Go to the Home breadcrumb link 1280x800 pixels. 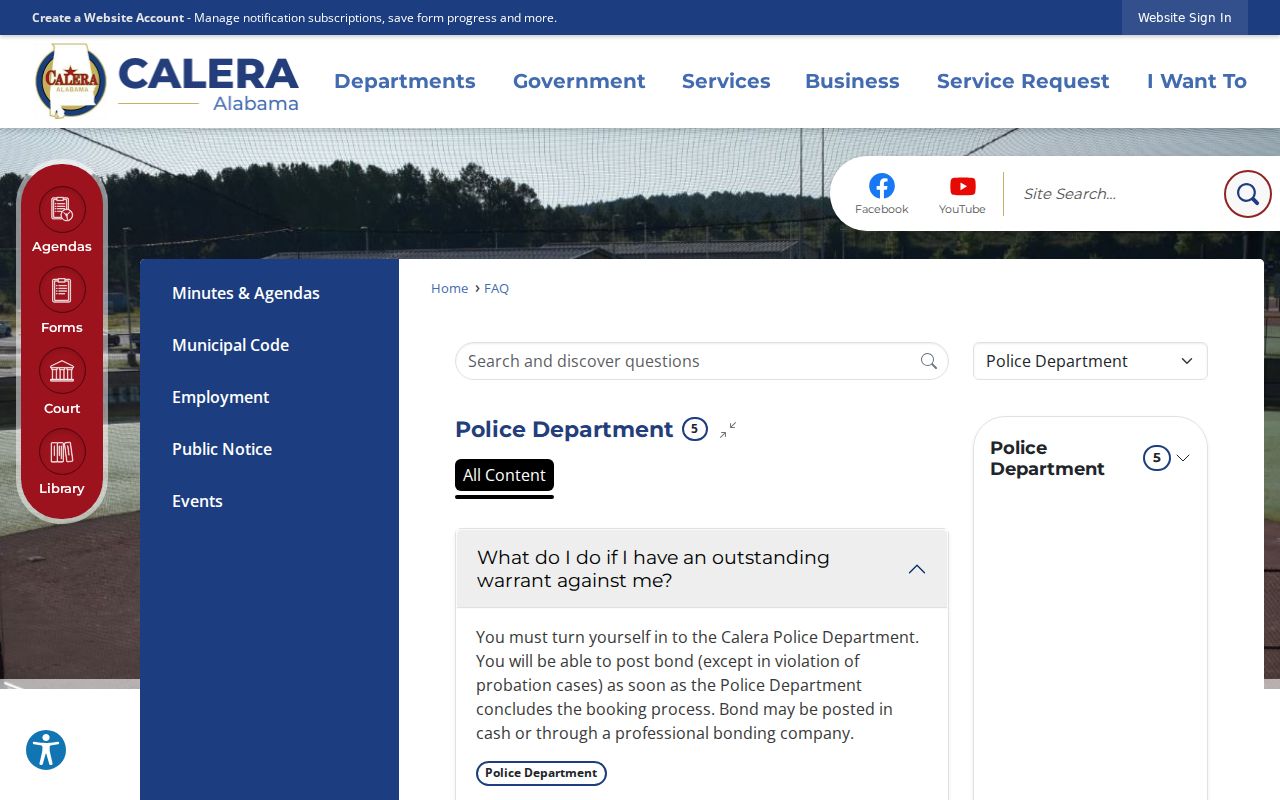coord(449,288)
